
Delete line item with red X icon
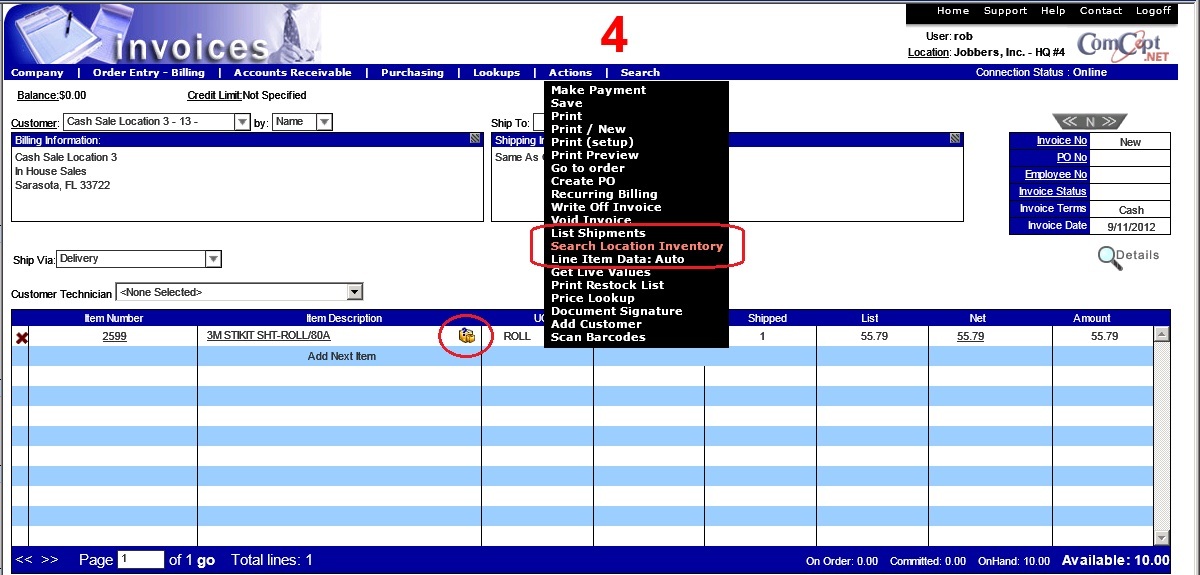click(21, 338)
